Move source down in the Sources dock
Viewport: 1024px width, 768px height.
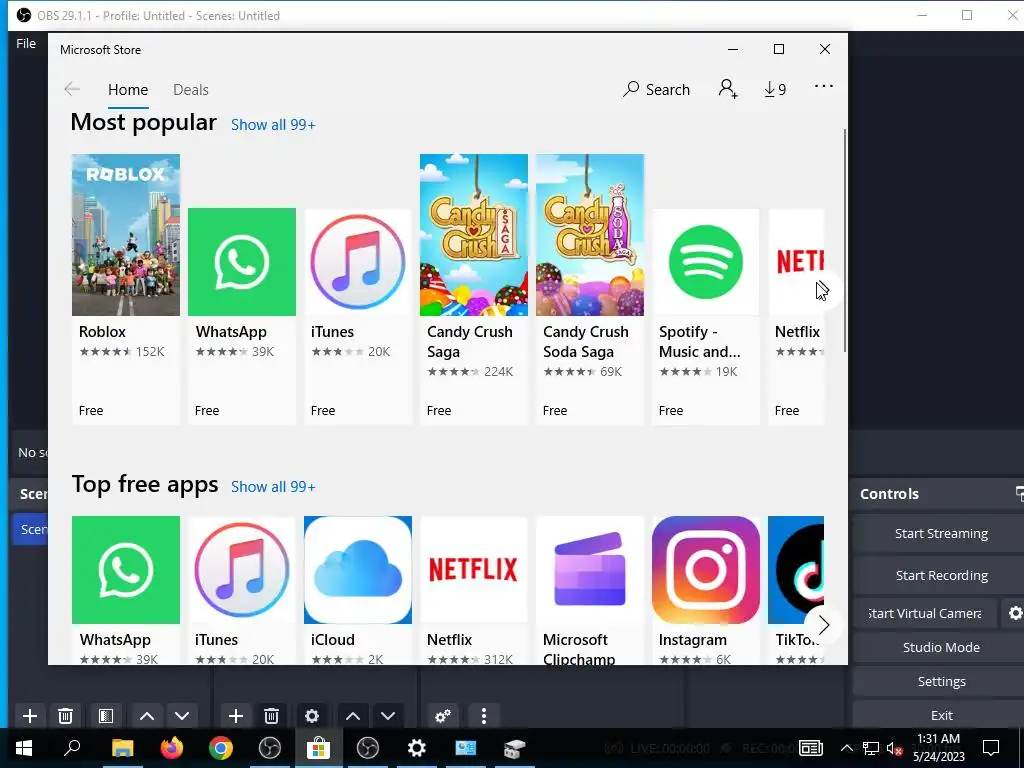coord(388,716)
